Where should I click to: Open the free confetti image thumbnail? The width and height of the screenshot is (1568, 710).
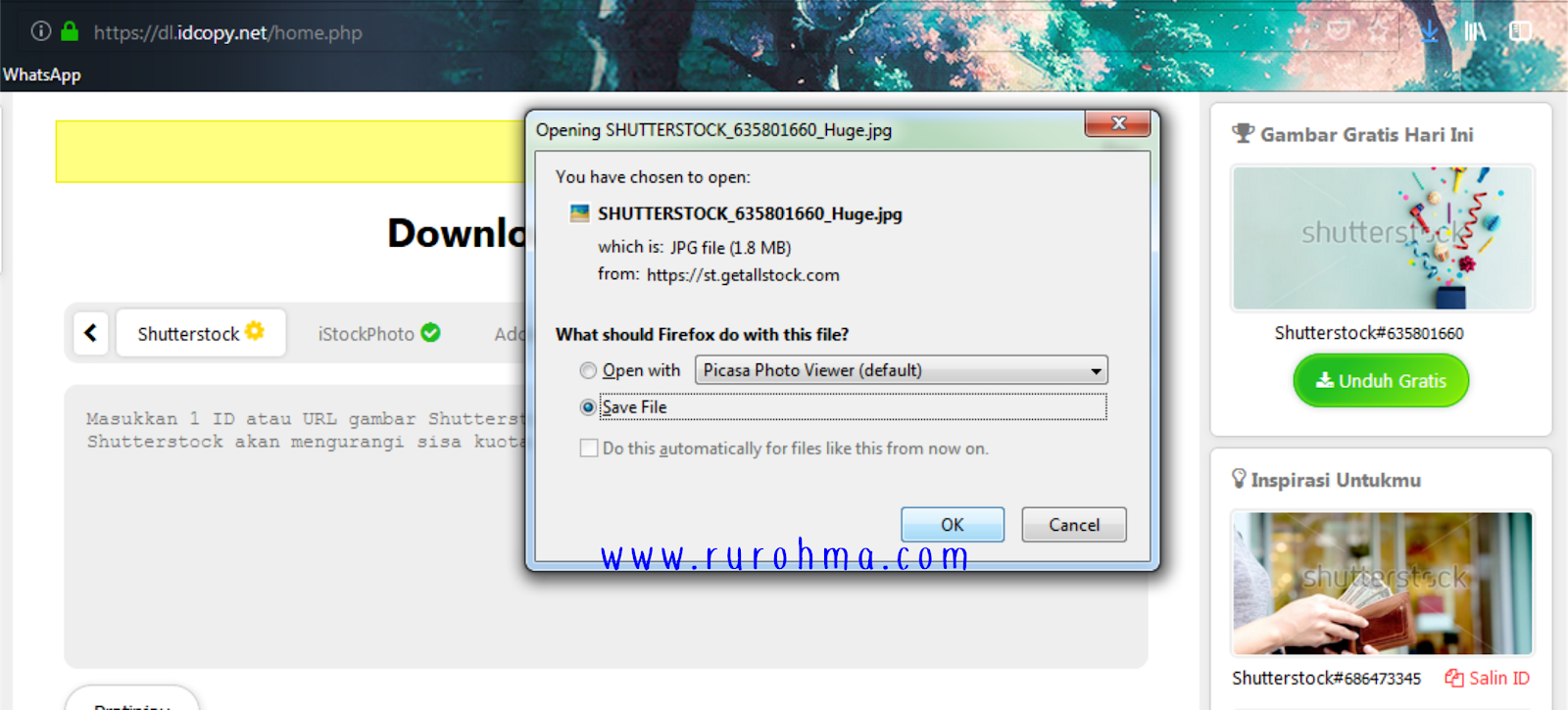coord(1382,238)
